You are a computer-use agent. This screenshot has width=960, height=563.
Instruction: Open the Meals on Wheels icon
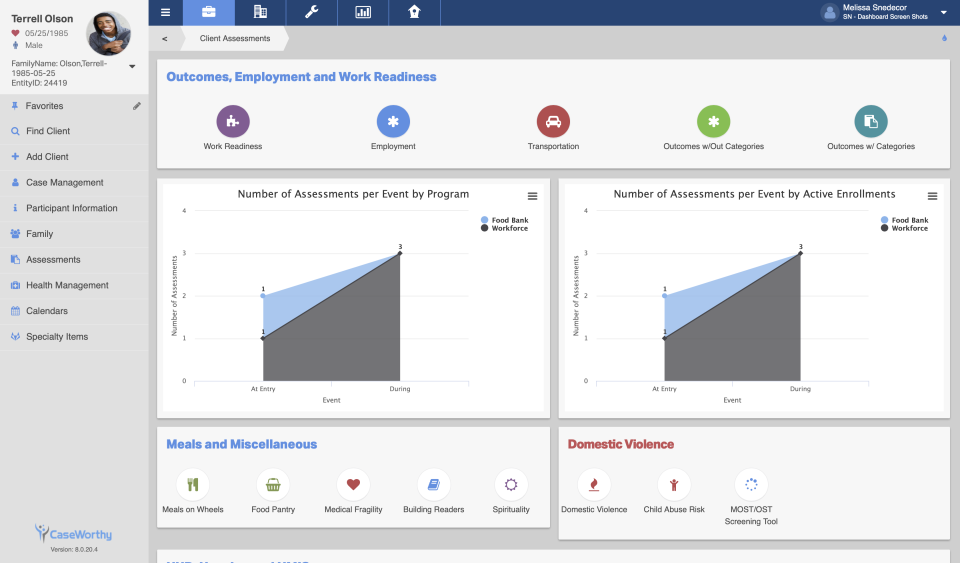pos(193,485)
